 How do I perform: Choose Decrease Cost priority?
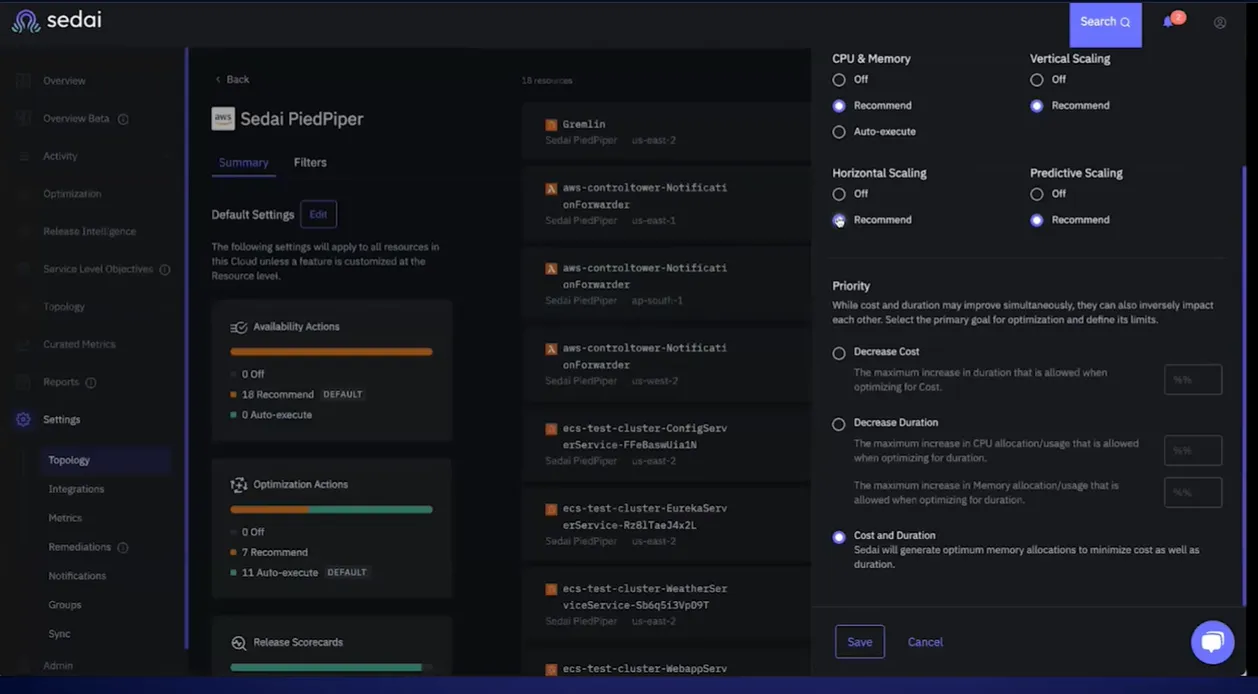tap(839, 353)
